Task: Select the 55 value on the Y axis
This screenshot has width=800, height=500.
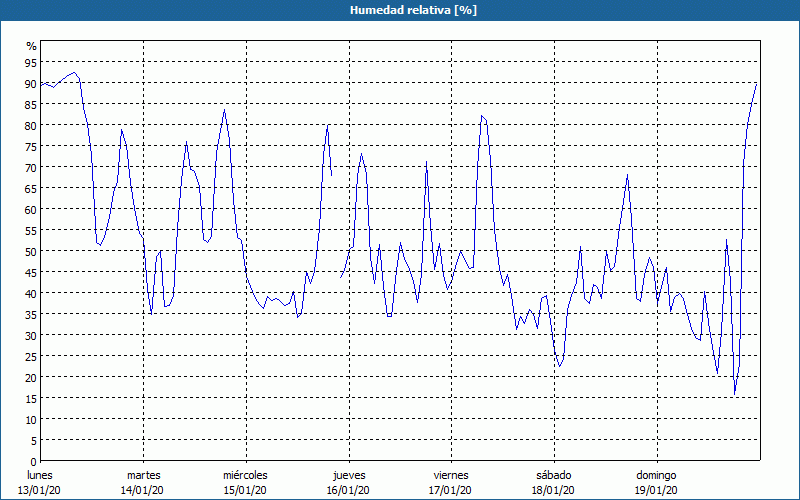Action: (x=31, y=231)
